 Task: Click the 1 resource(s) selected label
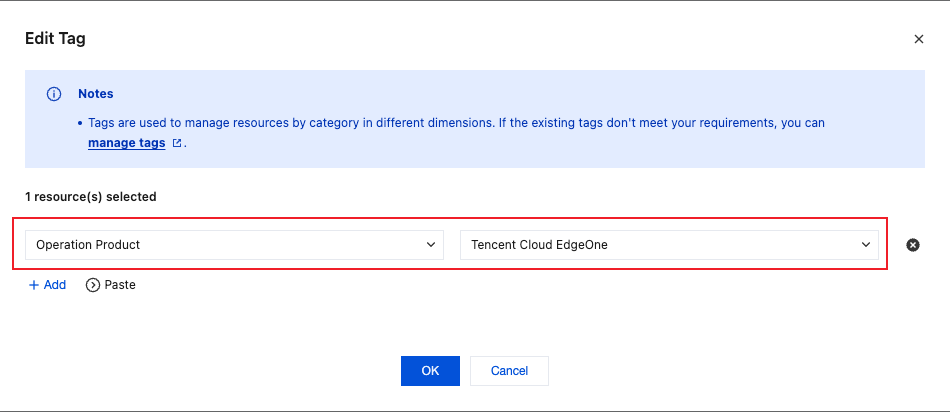point(91,197)
